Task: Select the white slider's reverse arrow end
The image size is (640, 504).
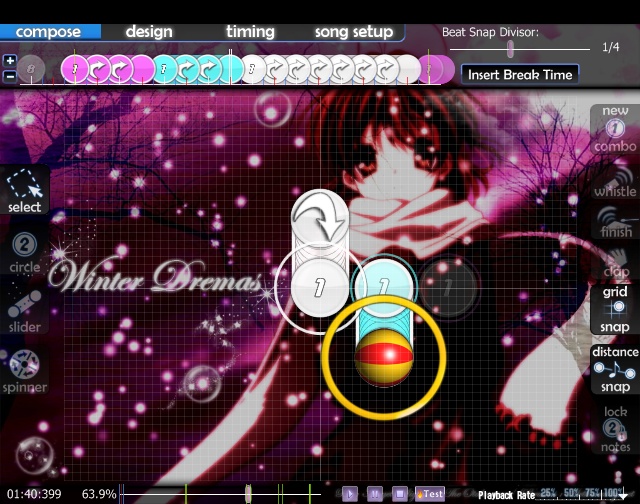Action: tap(320, 218)
